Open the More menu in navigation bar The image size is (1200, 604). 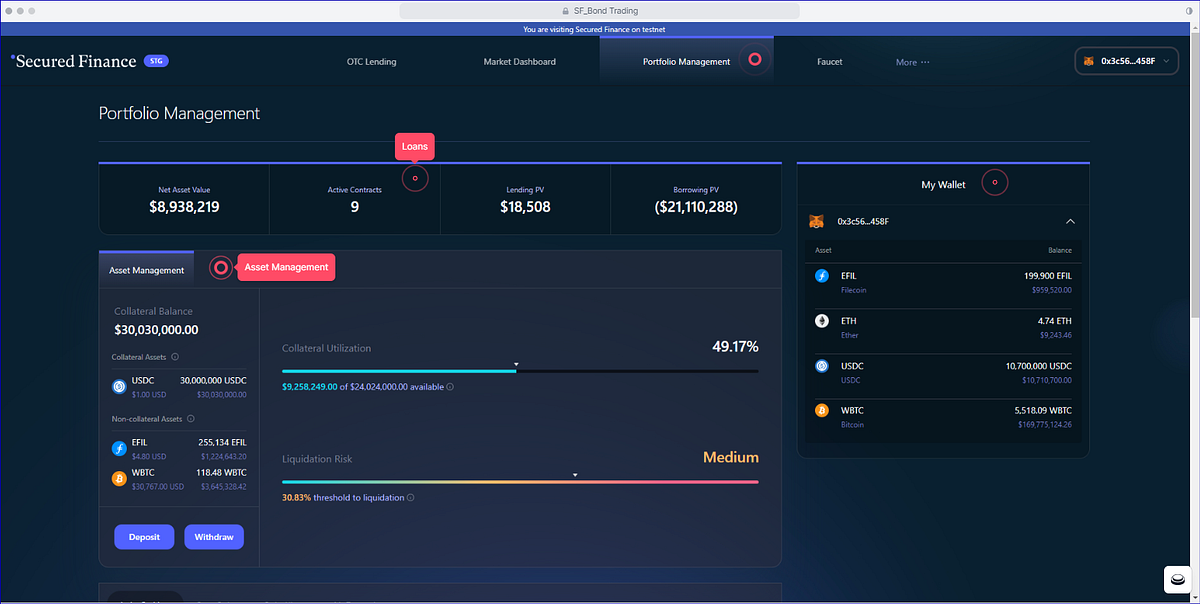point(912,62)
